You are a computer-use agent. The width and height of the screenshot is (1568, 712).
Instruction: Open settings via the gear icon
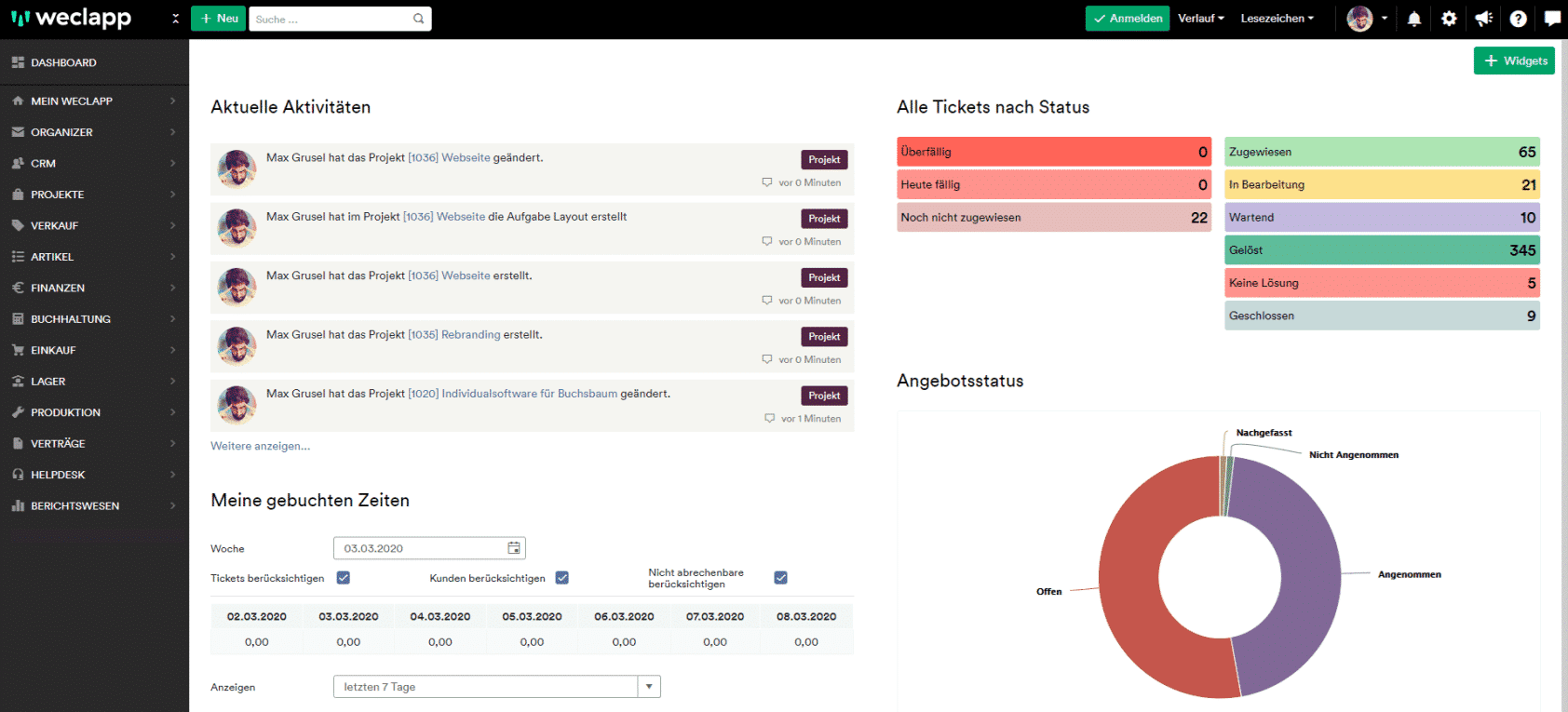(1449, 19)
